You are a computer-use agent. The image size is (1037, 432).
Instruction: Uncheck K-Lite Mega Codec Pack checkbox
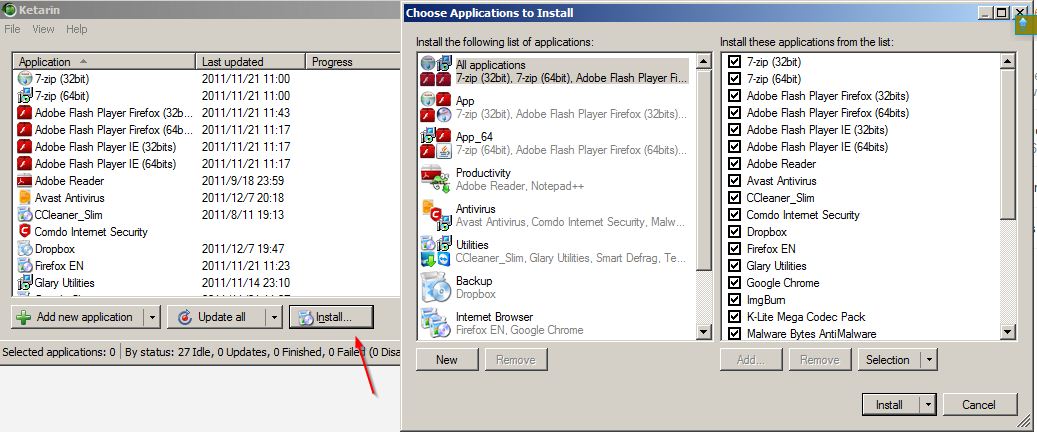coord(733,317)
